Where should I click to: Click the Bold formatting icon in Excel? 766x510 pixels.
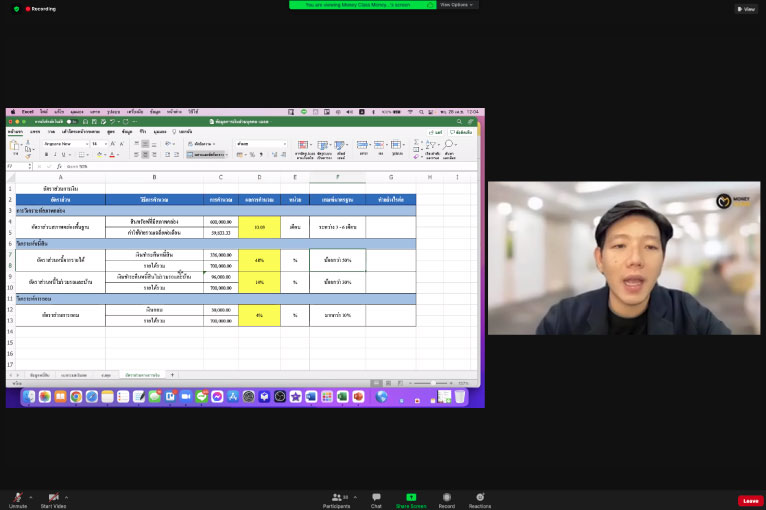pos(46,155)
